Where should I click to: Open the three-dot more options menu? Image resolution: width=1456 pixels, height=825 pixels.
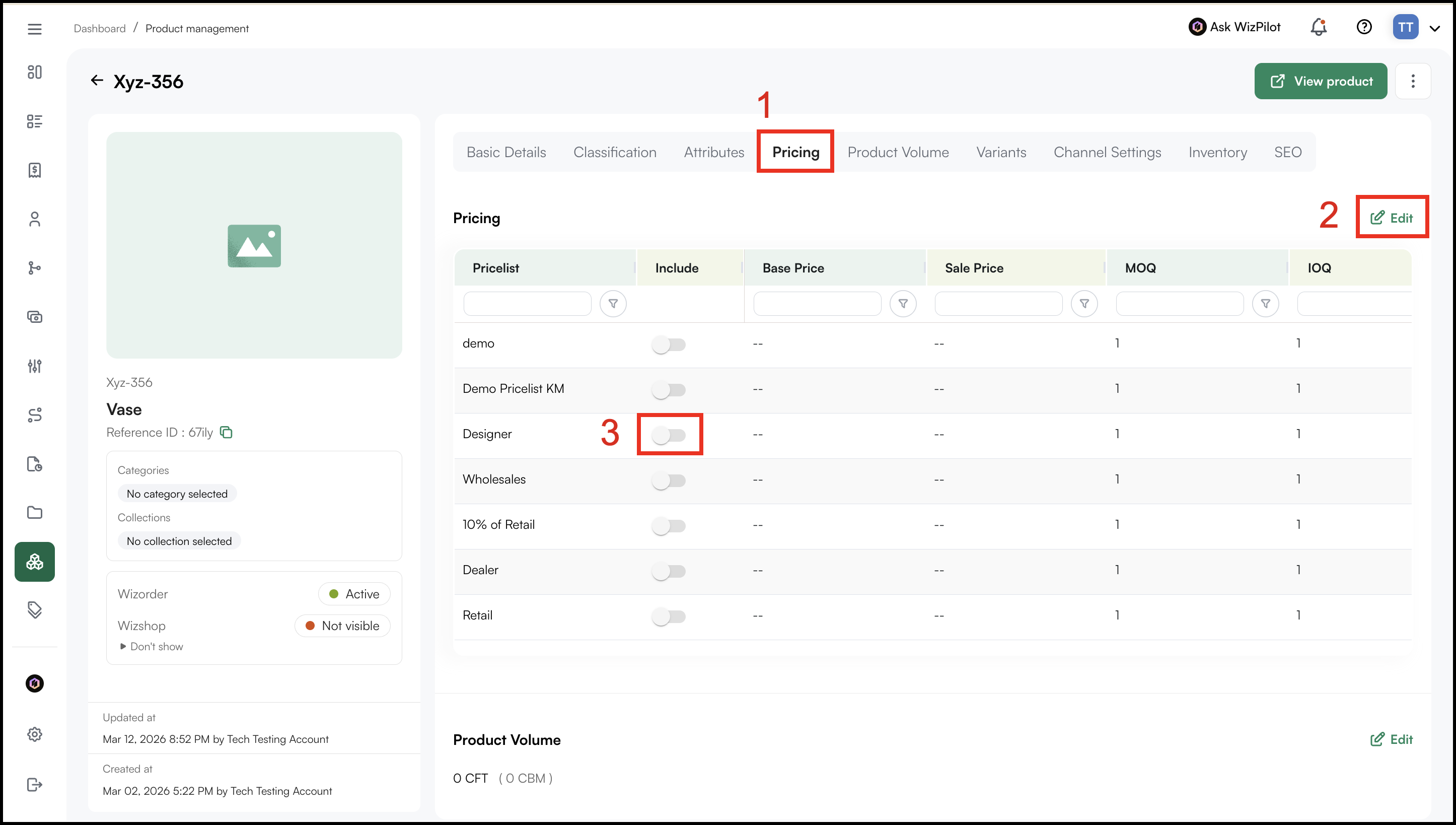(x=1413, y=81)
